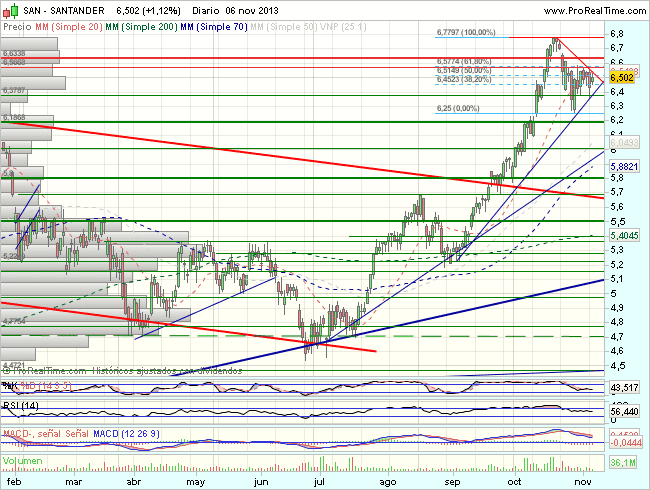Click the 6,5774 (61,80%) Fibonacci label
The image size is (650, 490).
(464, 61)
